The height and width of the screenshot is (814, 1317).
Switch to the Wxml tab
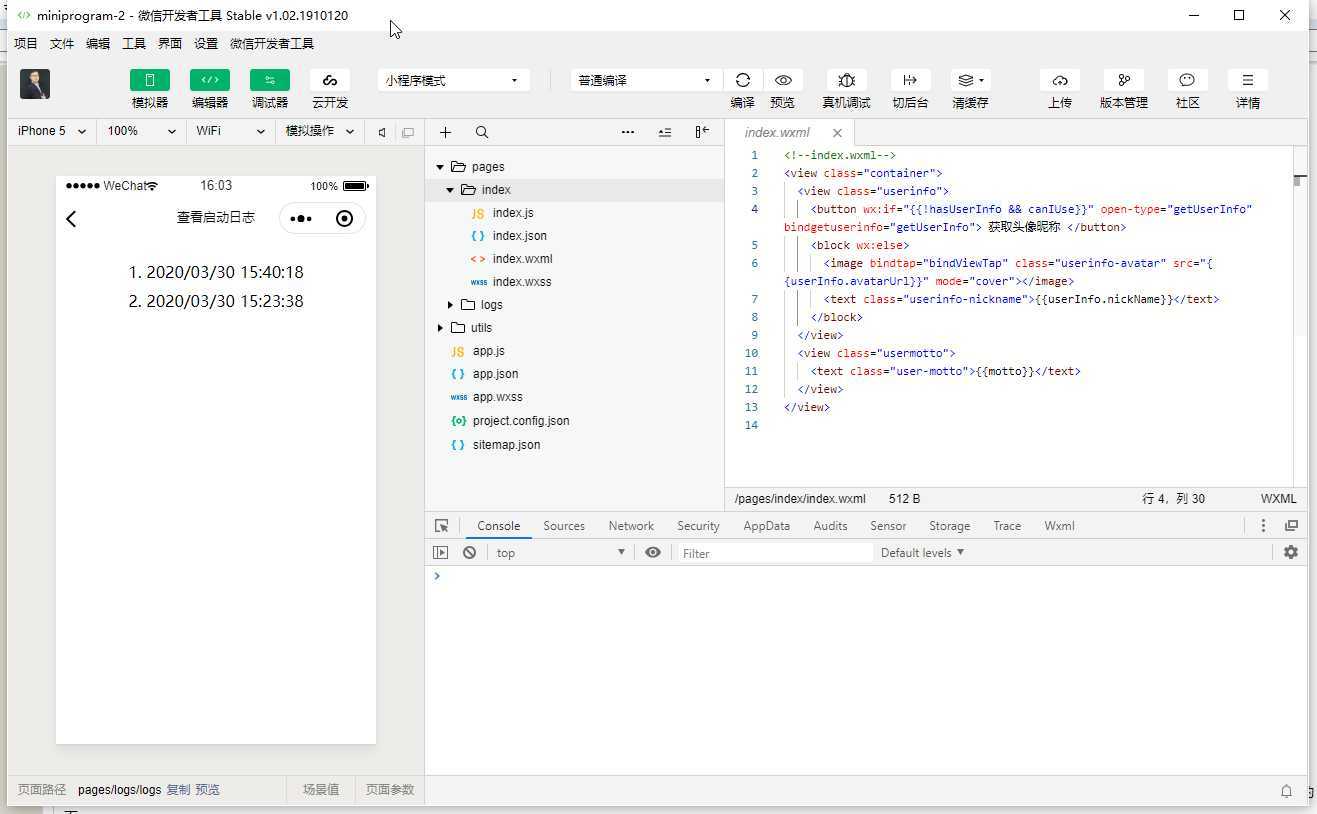coord(1059,526)
